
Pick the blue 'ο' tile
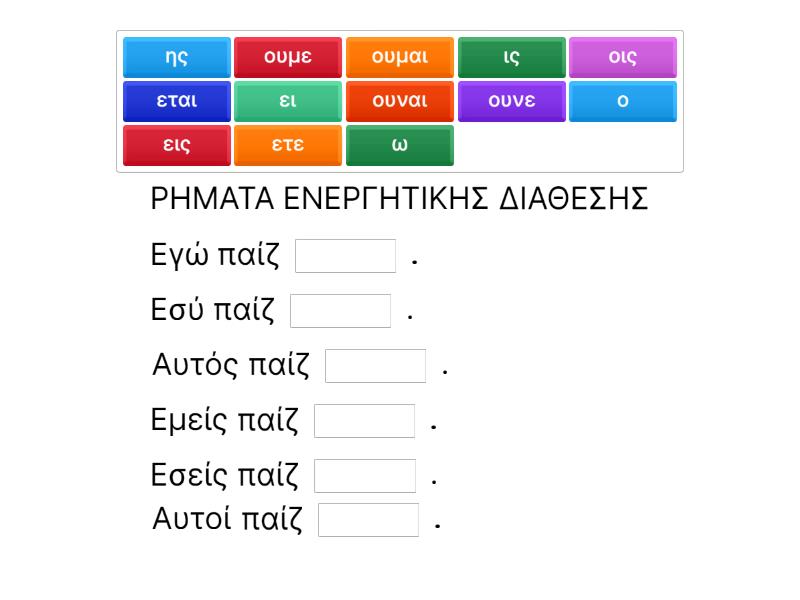(x=623, y=101)
